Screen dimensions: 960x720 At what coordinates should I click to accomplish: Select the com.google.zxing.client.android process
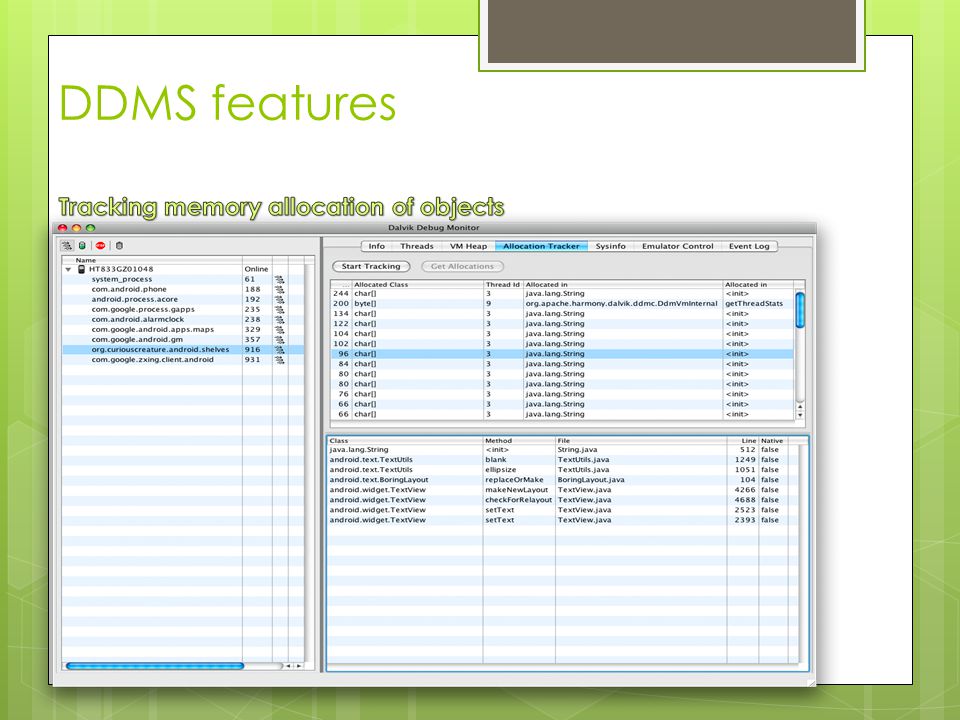183,360
